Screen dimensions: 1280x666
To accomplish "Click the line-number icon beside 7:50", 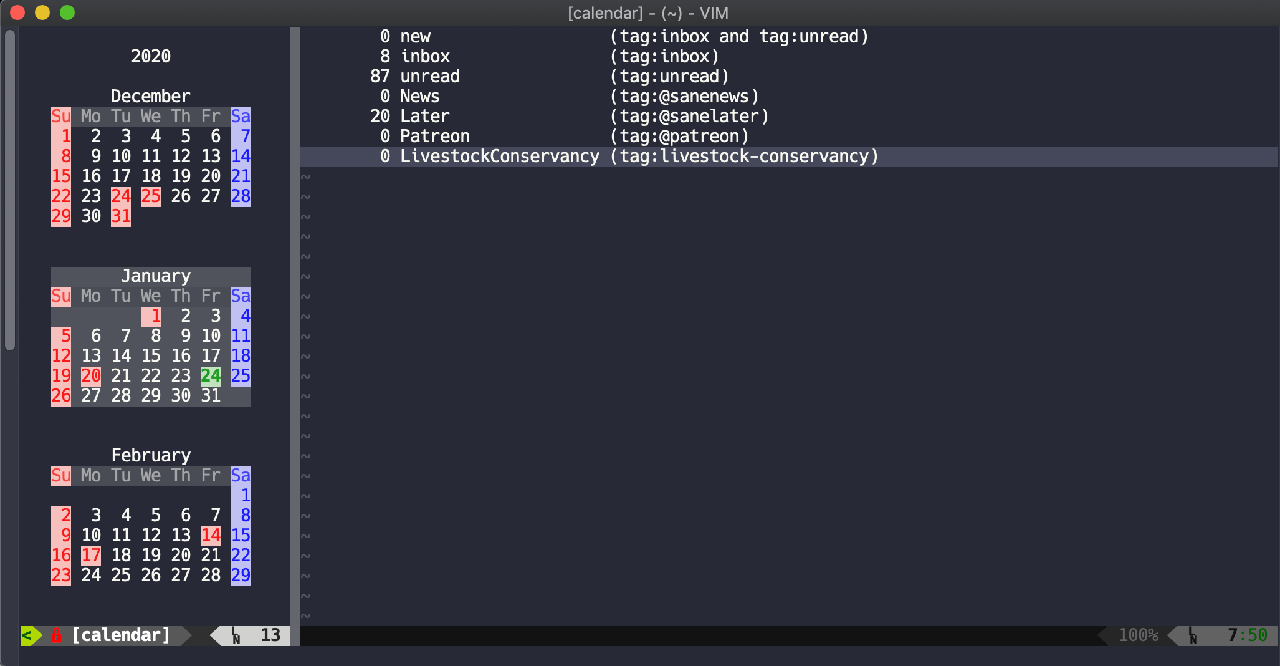I will (1191, 635).
